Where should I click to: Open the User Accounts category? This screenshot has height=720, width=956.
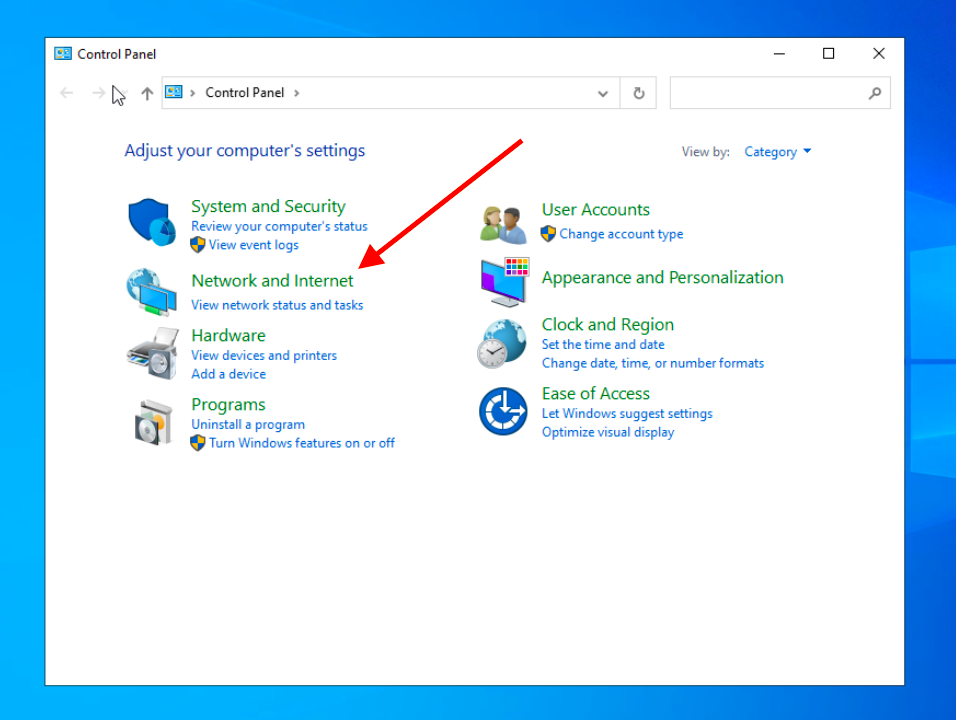pyautogui.click(x=596, y=210)
